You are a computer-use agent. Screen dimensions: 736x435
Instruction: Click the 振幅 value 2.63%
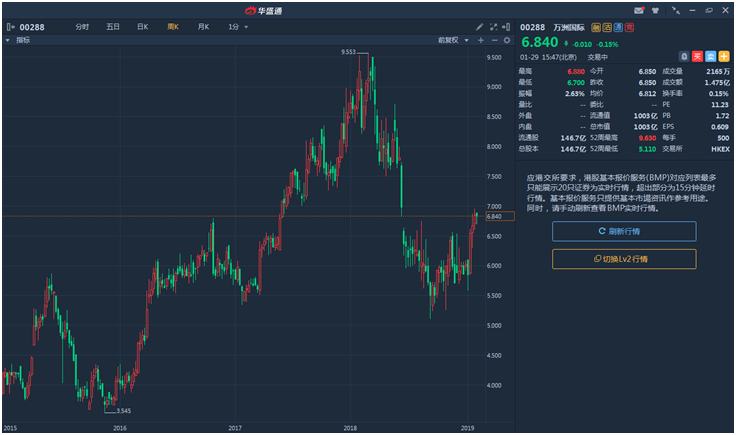575,94
